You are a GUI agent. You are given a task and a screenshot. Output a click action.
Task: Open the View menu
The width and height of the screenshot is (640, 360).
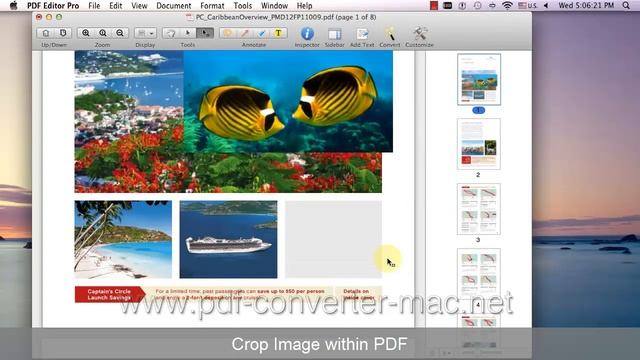click(x=139, y=6)
